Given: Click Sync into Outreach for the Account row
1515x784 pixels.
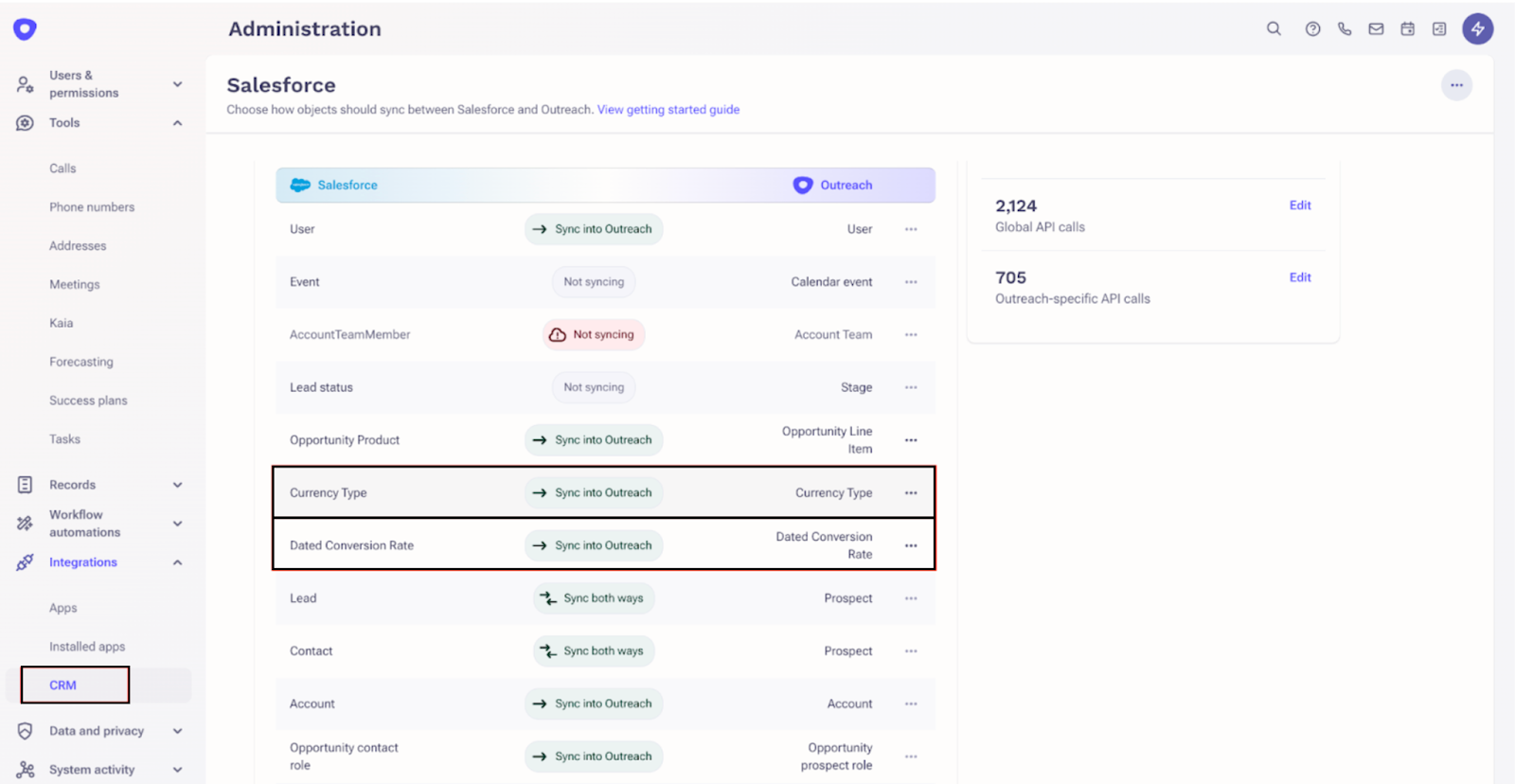Looking at the screenshot, I should 594,704.
